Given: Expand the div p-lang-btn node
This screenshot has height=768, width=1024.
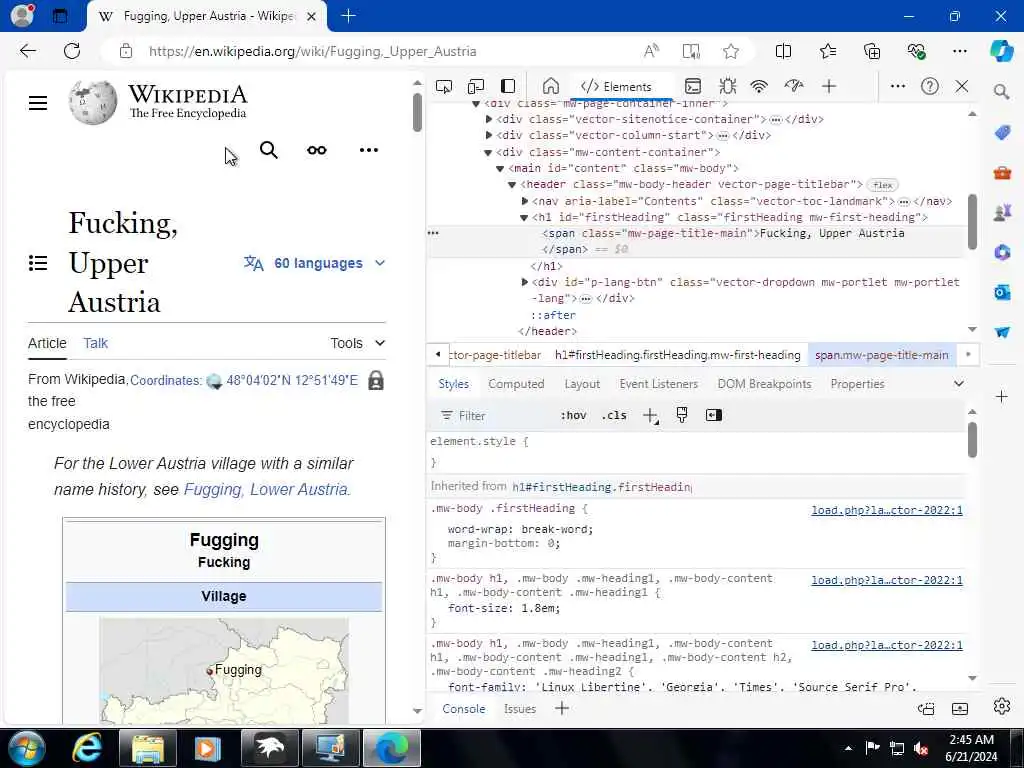Looking at the screenshot, I should click(524, 282).
